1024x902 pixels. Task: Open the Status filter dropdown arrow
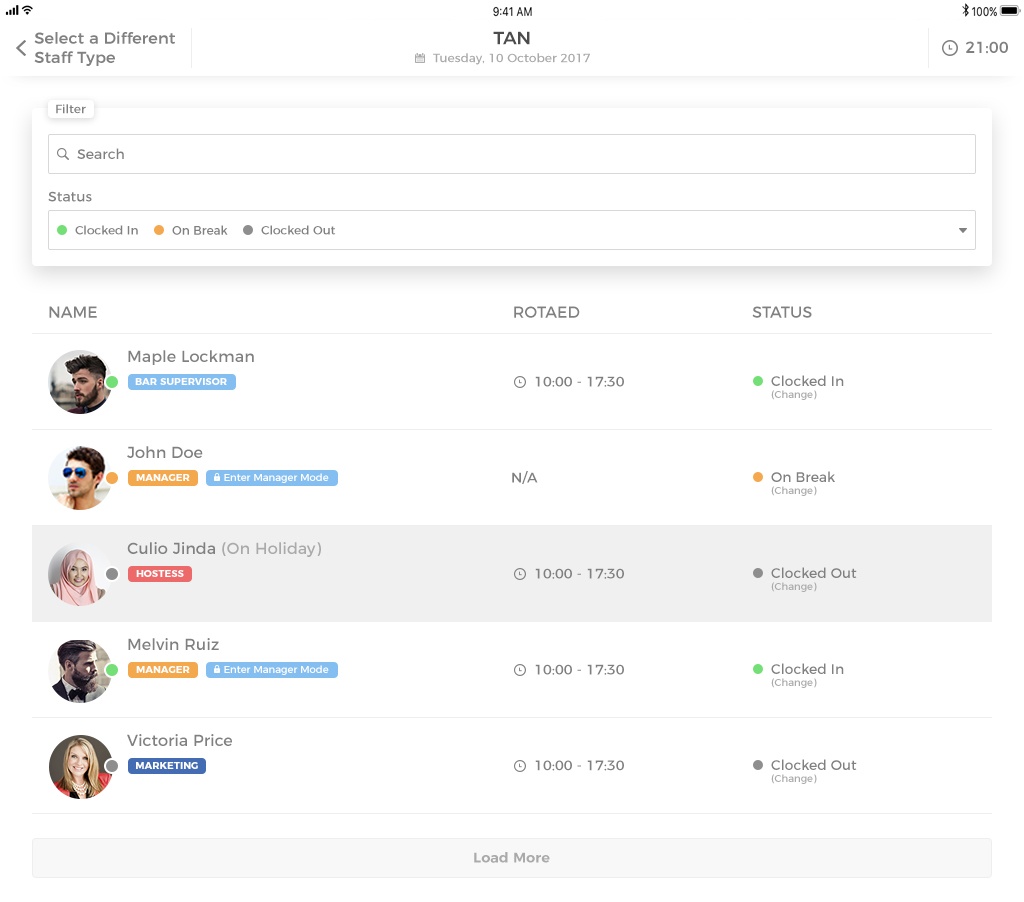coord(962,230)
